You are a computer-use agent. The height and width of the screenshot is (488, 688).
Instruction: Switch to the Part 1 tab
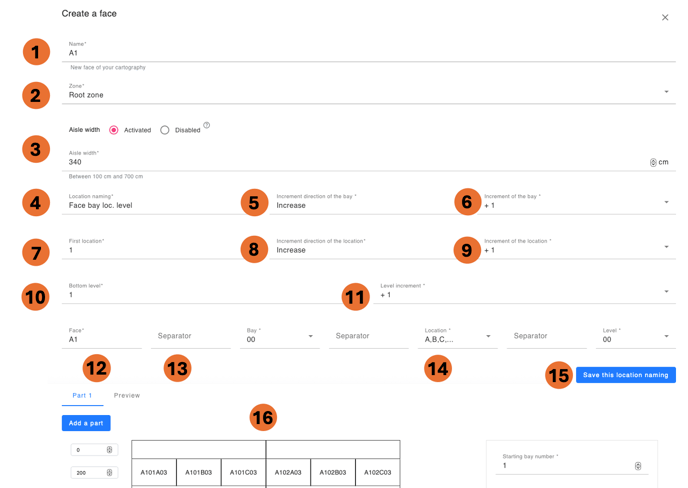point(82,396)
